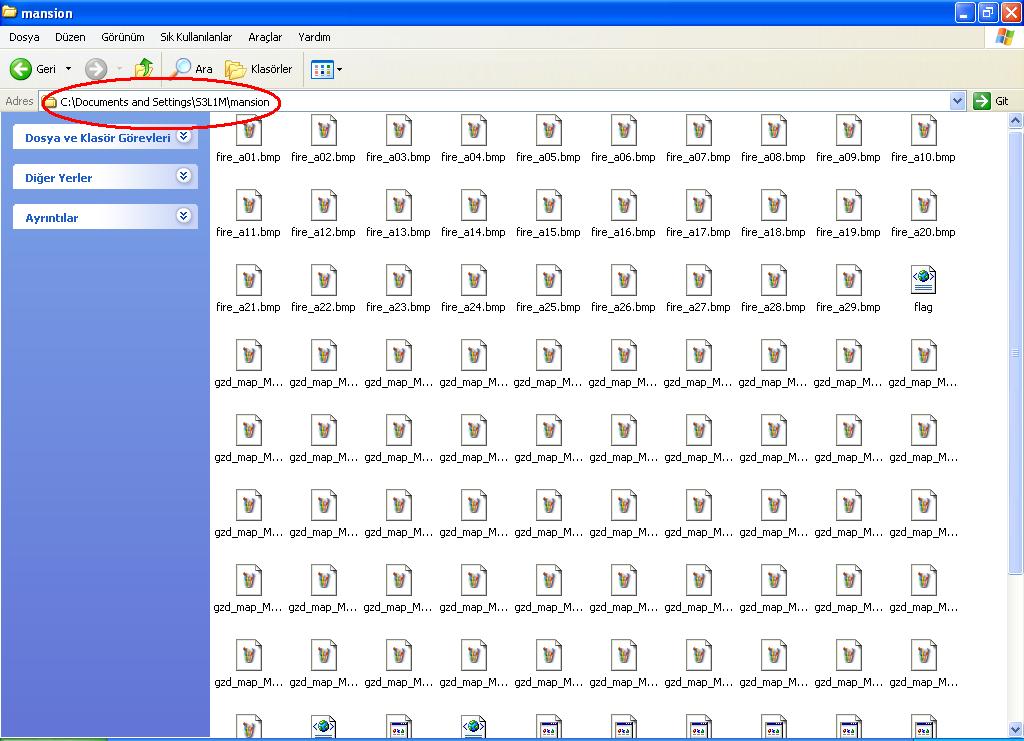1024x741 pixels.
Task: Click the Git go button
Action: point(991,101)
